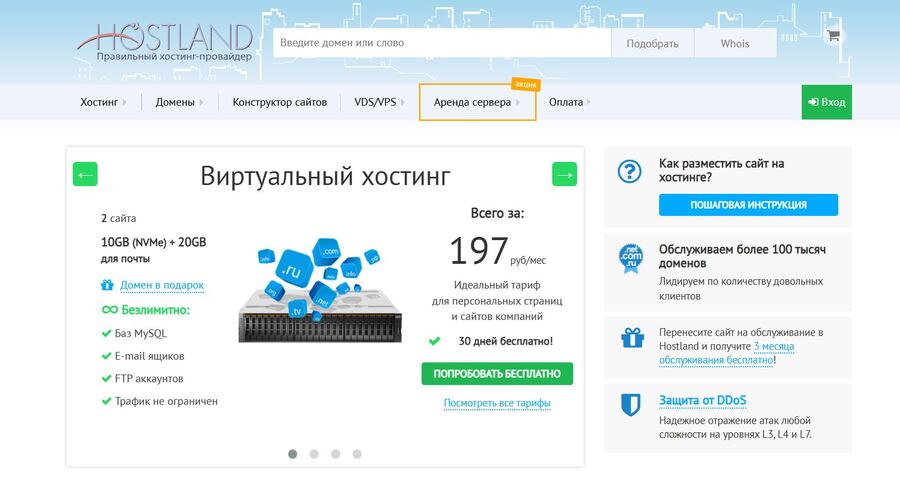The height and width of the screenshot is (483, 900).
Task: Open the Посмотреть все тарифы link
Action: tap(497, 403)
